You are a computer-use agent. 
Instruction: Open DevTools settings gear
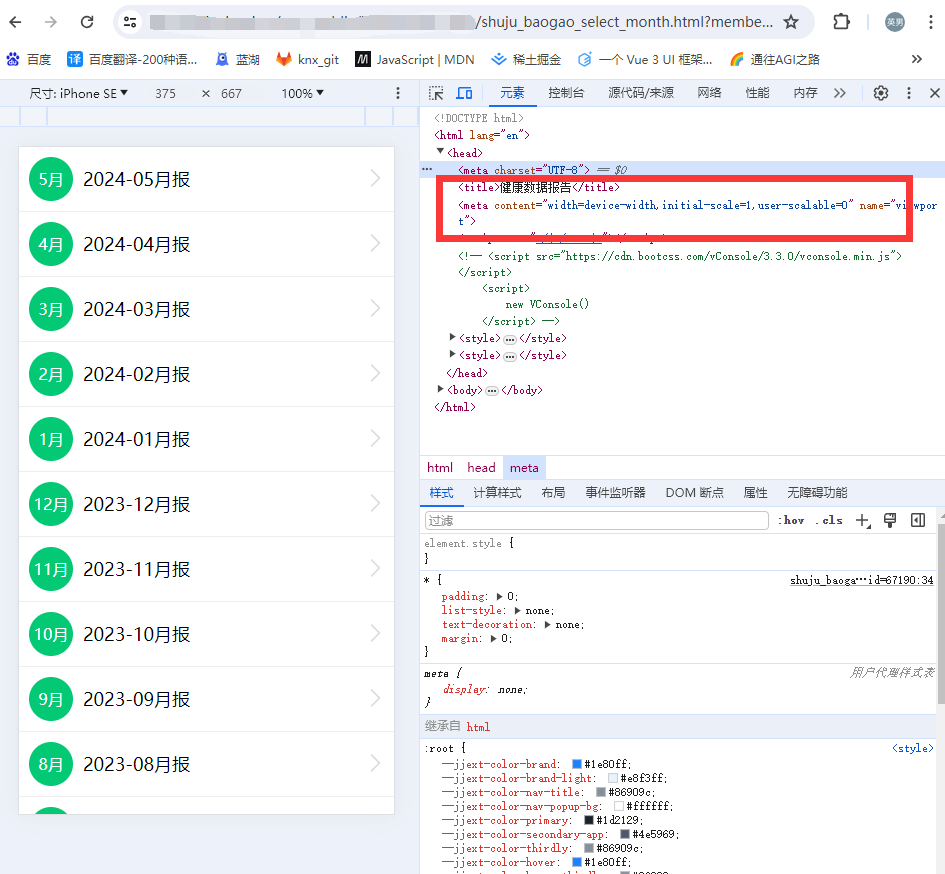(x=881, y=93)
